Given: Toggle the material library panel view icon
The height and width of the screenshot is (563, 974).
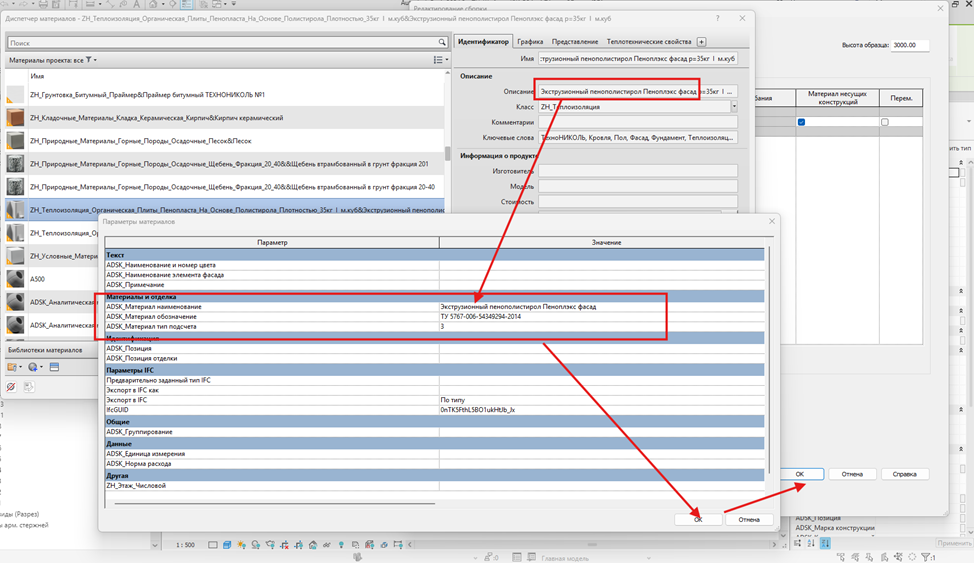Looking at the screenshot, I should pos(54,367).
